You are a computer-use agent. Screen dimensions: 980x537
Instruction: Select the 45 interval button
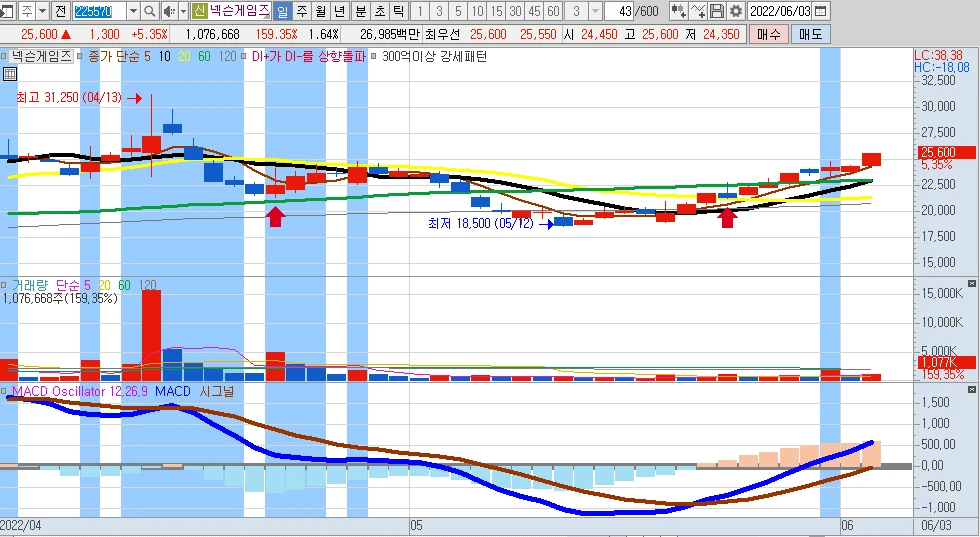point(534,11)
